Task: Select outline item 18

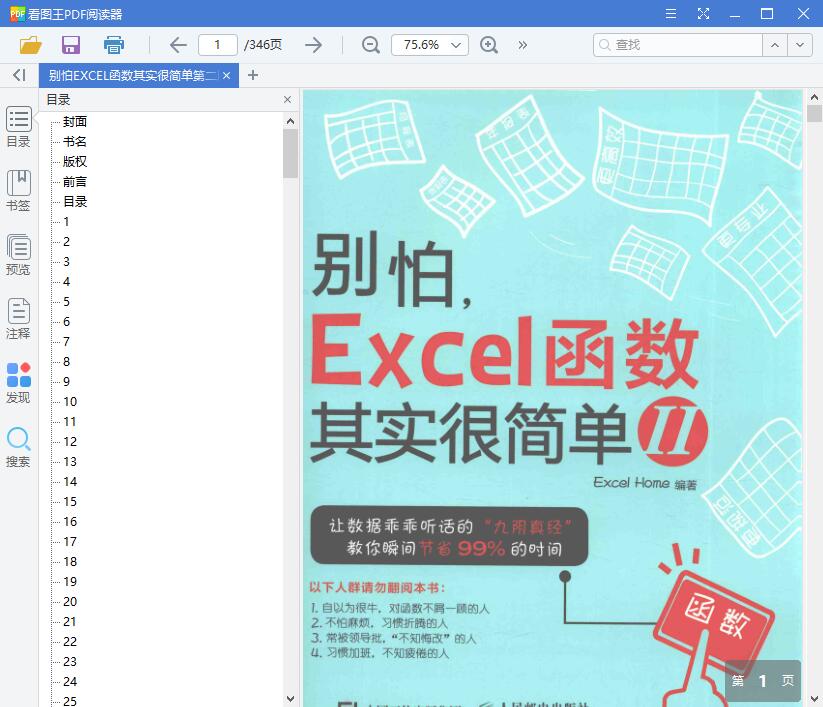Action: pyautogui.click(x=70, y=562)
